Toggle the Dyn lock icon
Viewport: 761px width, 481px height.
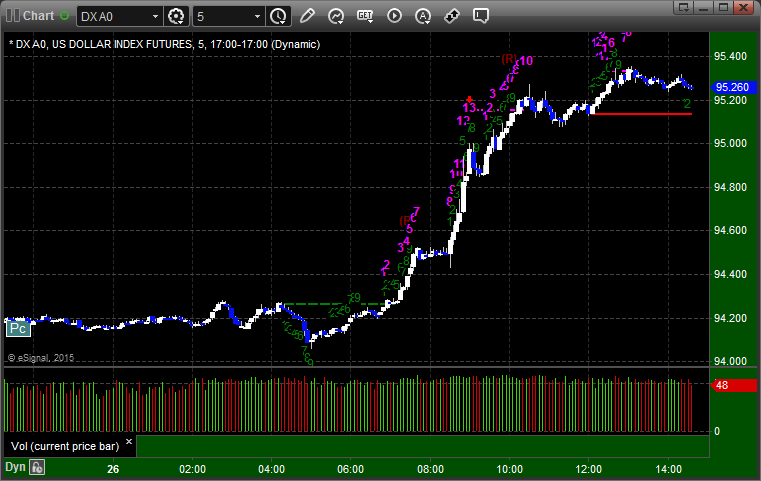(37, 467)
